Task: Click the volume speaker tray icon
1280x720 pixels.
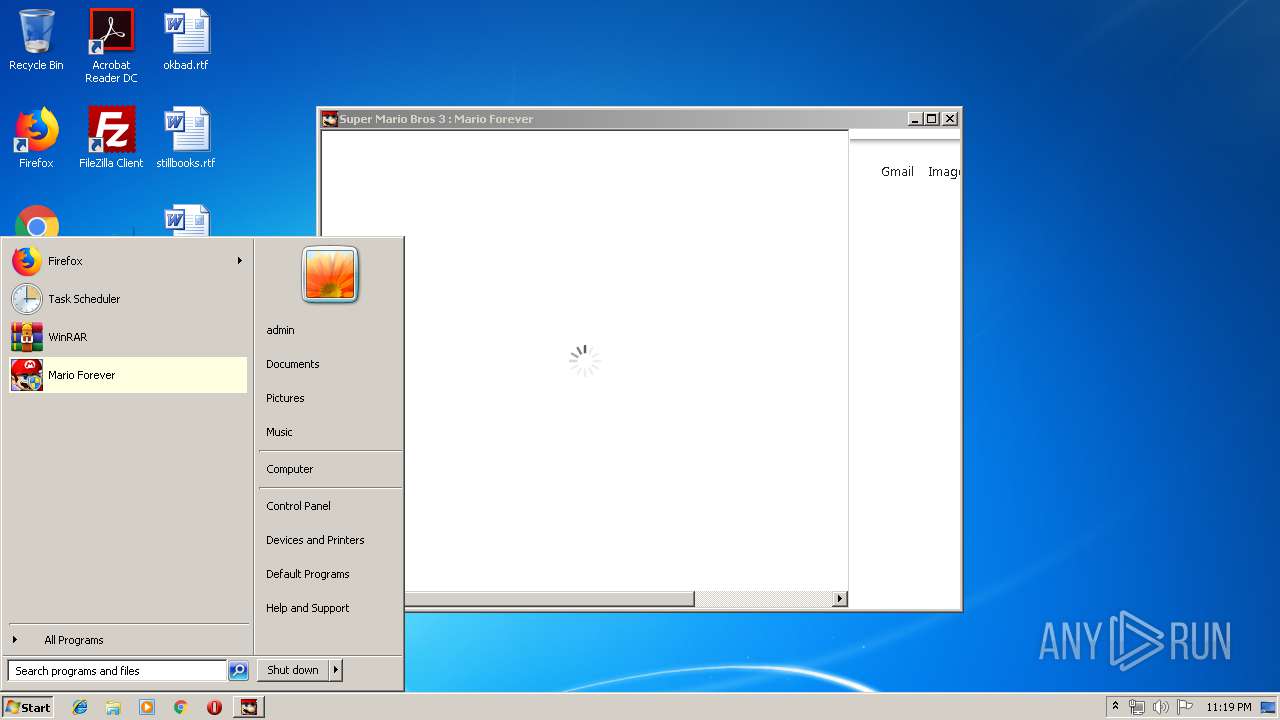Action: pos(1161,707)
